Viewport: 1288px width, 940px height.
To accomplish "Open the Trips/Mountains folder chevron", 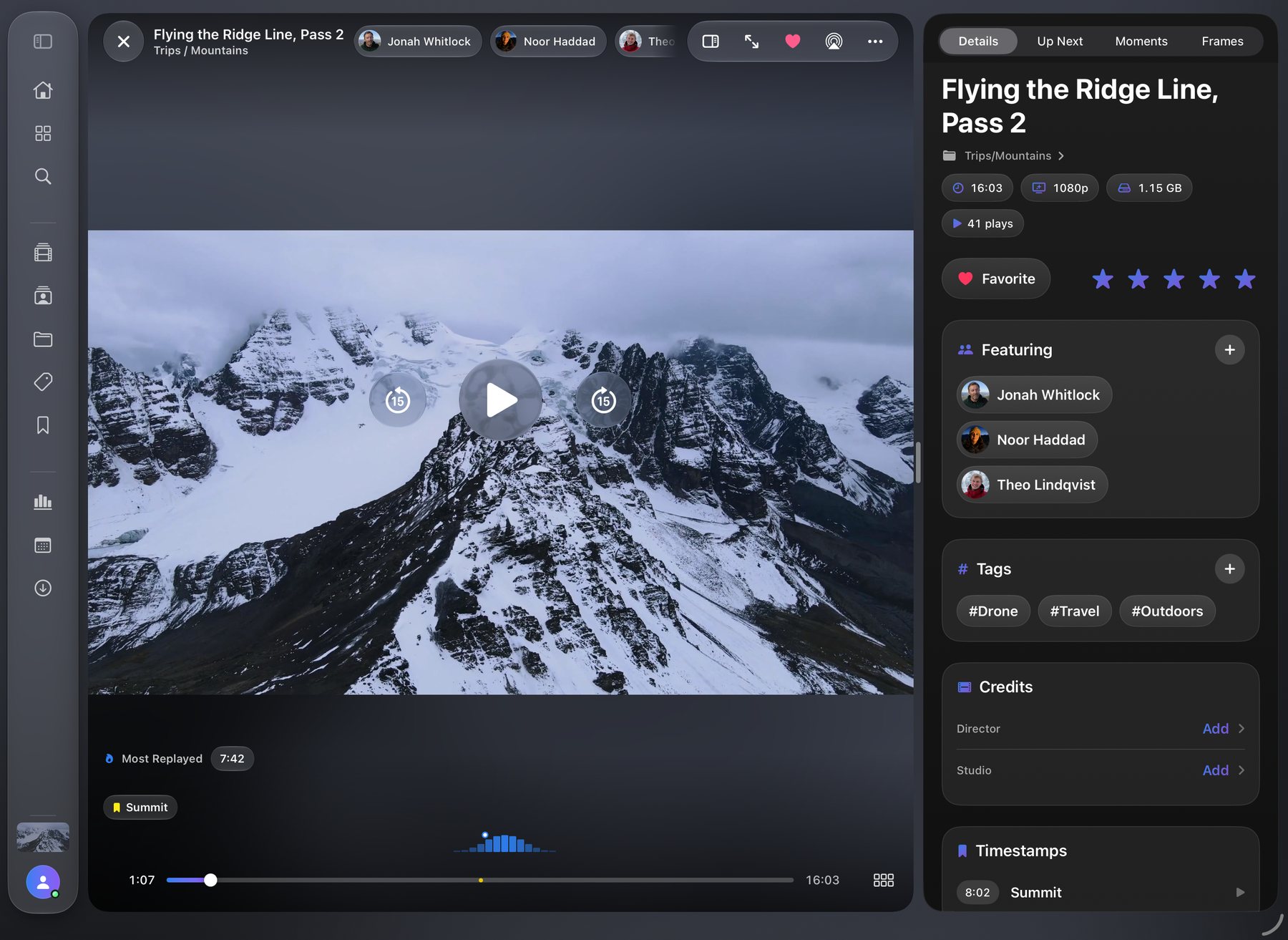I will (1061, 156).
